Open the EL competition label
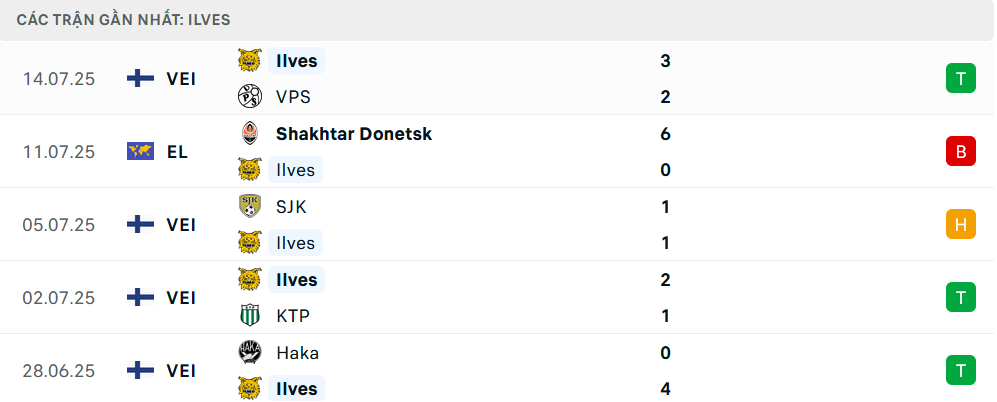The image size is (997, 402). coord(177,152)
